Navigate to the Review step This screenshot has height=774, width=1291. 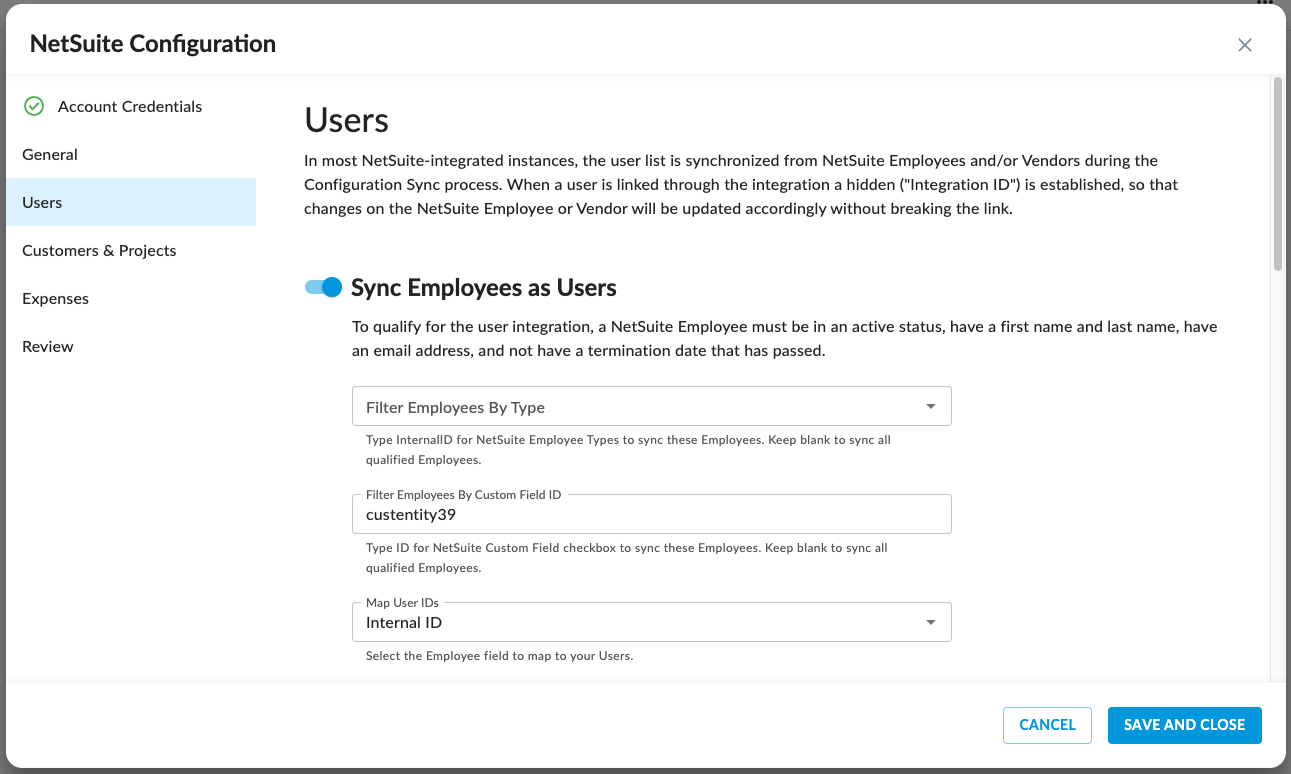47,346
